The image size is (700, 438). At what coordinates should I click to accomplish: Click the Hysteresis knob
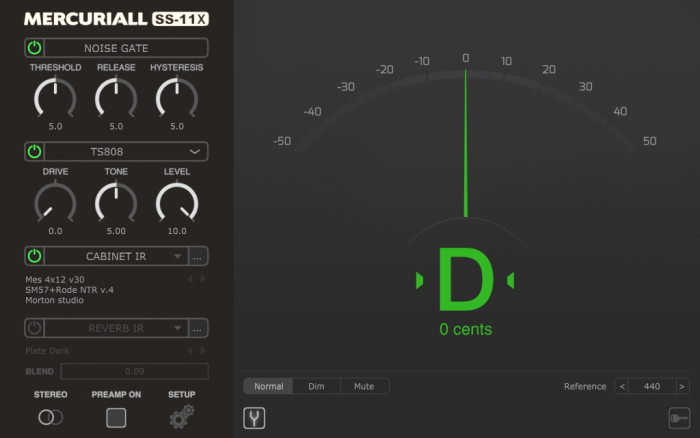click(x=177, y=97)
